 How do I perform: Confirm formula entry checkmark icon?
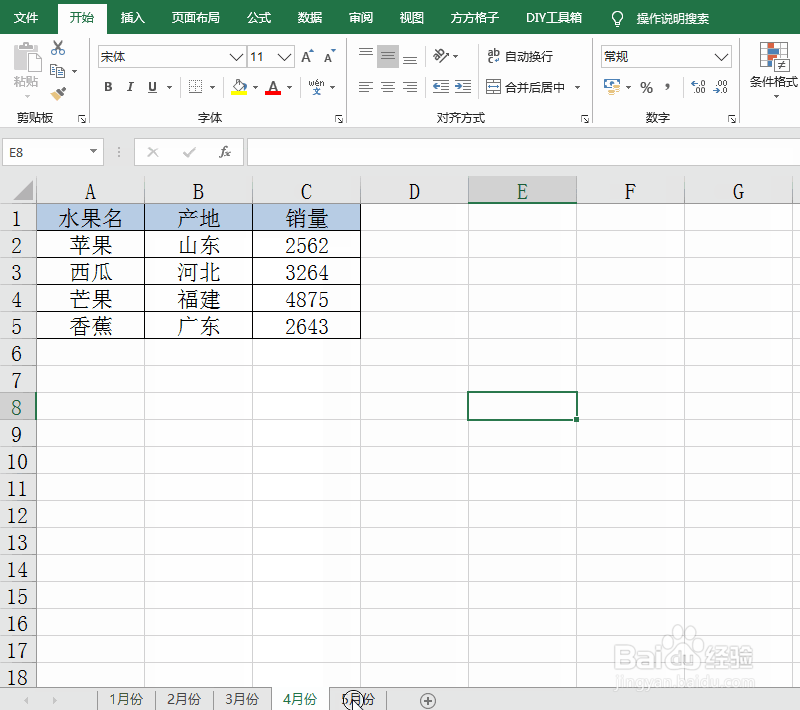click(189, 152)
